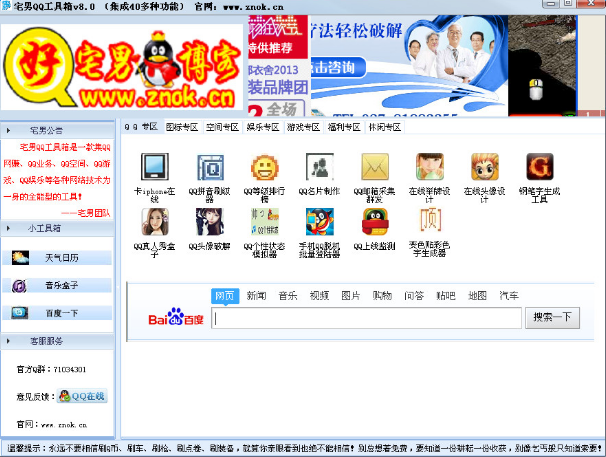The width and height of the screenshot is (606, 457).
Task: Open QQ个性状态模拟器 icon
Action: [x=265, y=222]
